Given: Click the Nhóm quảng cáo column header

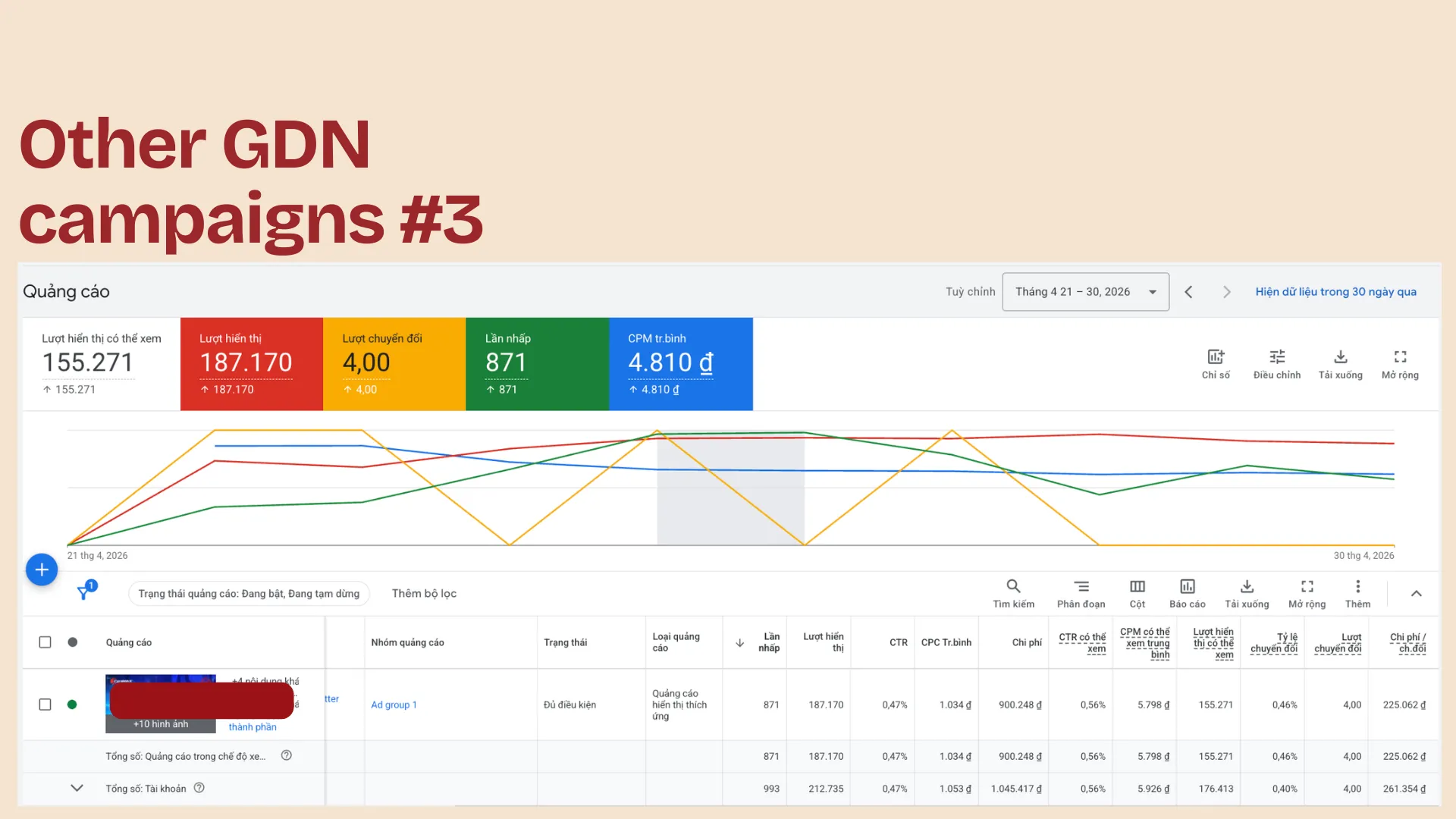Looking at the screenshot, I should pos(407,643).
